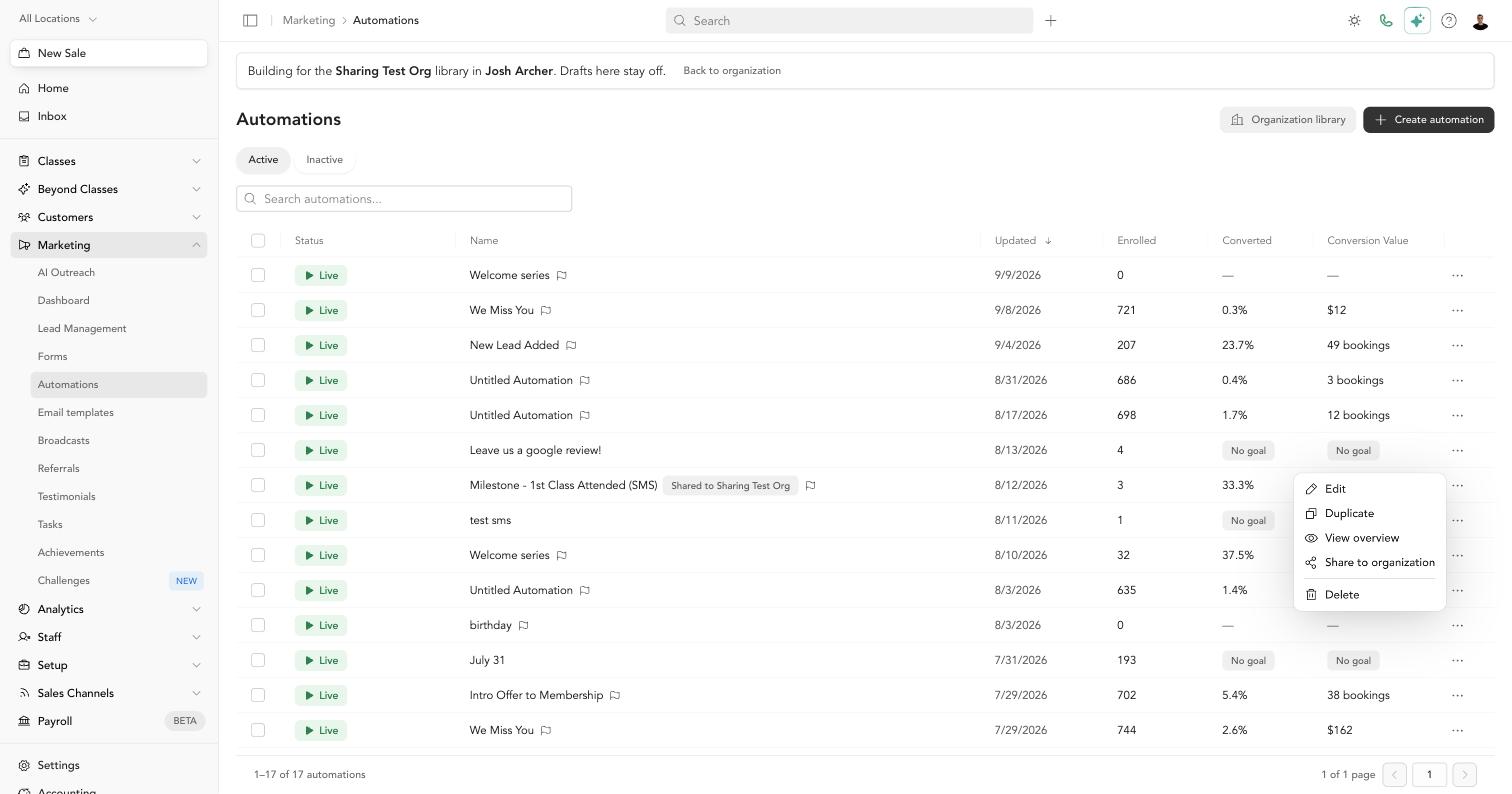Toggle the sidebar panel icon
The height and width of the screenshot is (794, 1512).
pos(250,20)
